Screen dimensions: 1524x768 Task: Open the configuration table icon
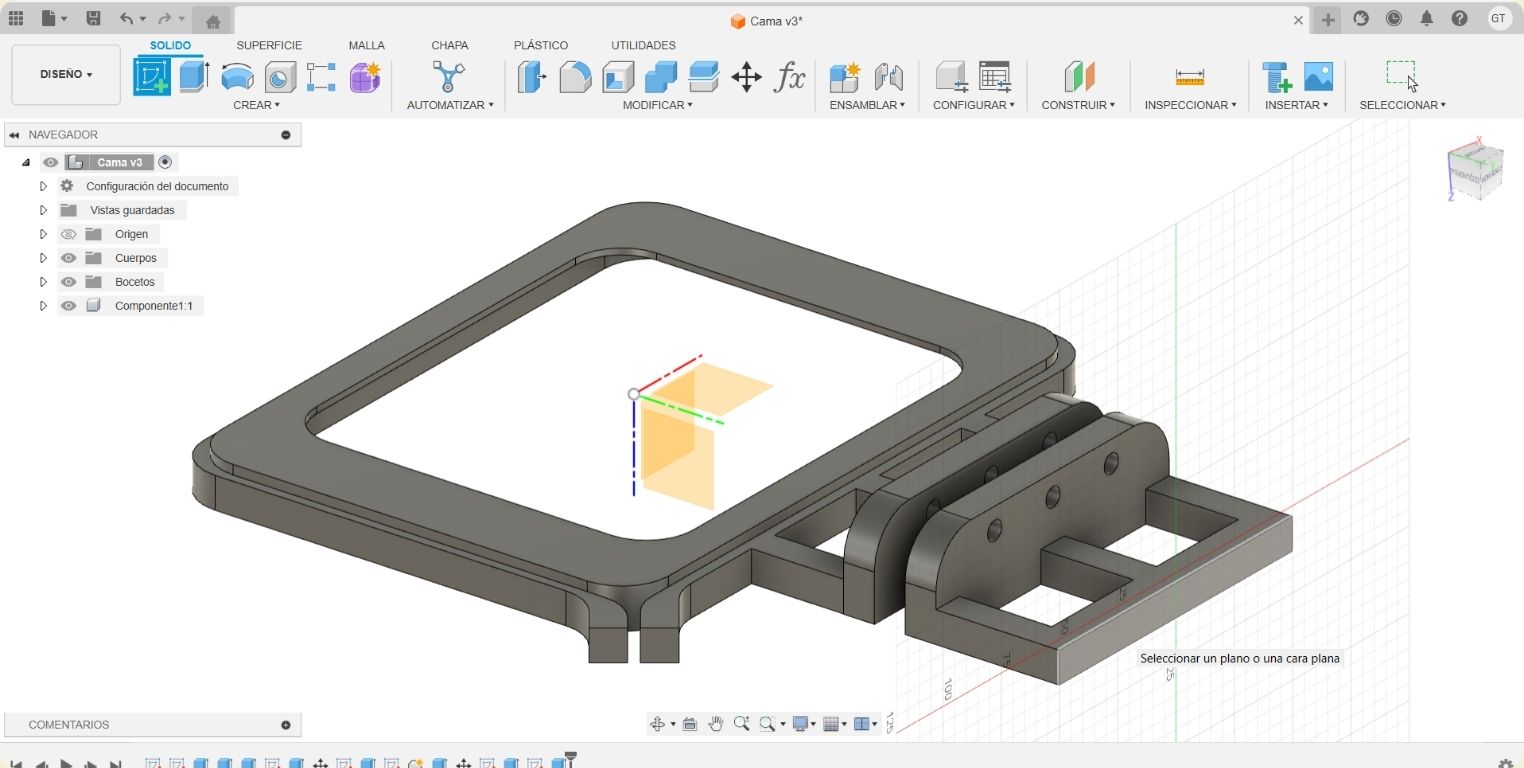pos(994,77)
